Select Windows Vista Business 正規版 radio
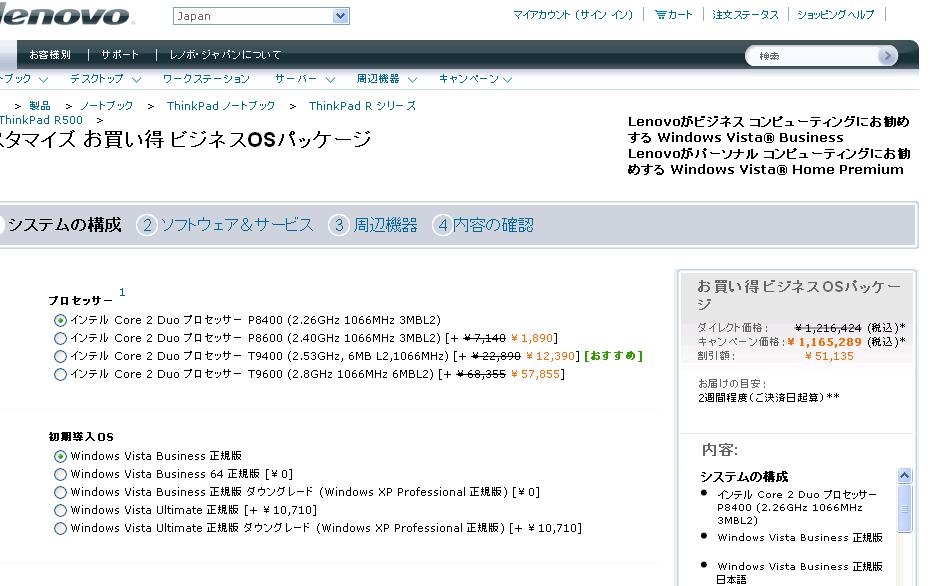The height and width of the screenshot is (586, 940). [60, 456]
